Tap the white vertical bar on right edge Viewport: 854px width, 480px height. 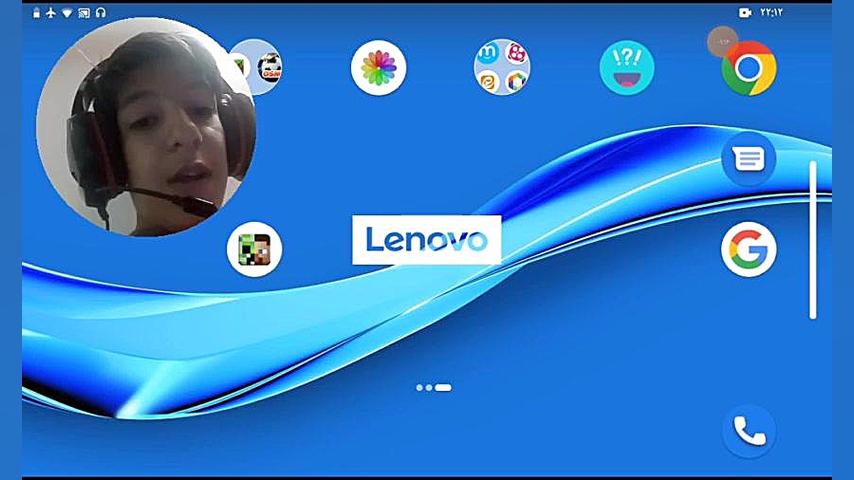click(x=813, y=240)
